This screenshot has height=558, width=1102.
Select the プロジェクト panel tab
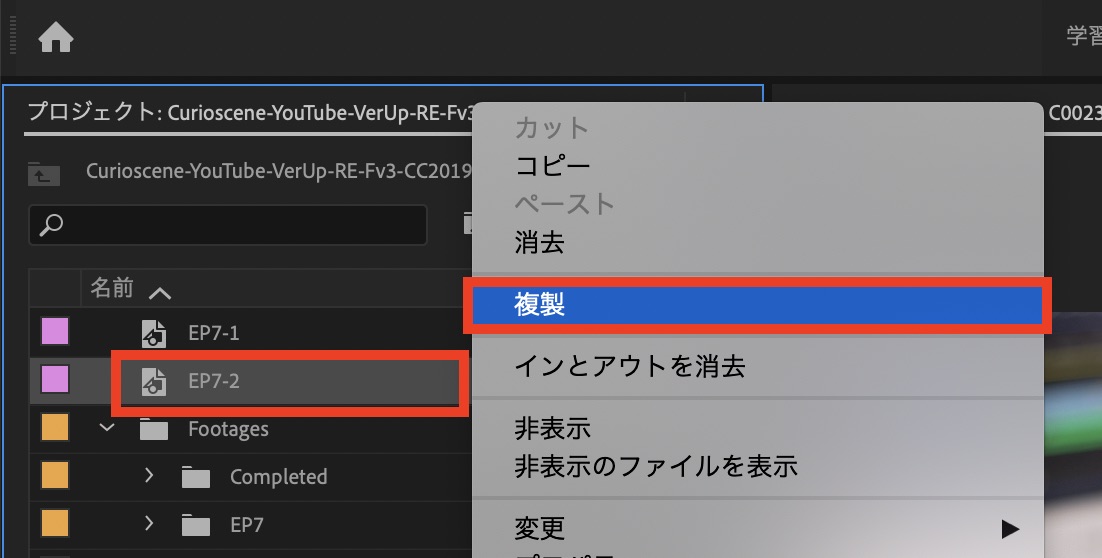pos(249,112)
